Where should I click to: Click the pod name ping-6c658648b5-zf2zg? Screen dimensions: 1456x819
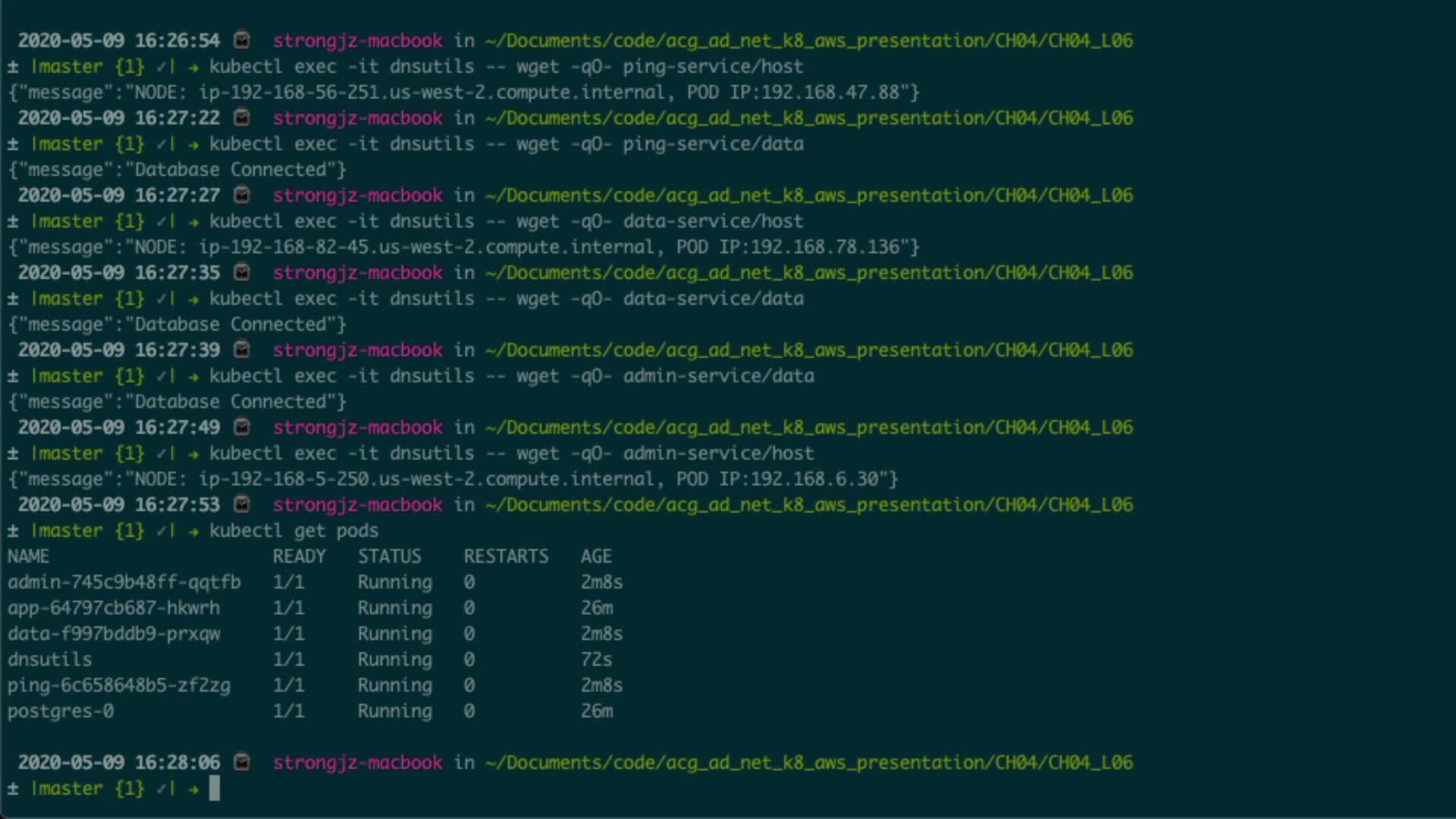[x=119, y=686]
